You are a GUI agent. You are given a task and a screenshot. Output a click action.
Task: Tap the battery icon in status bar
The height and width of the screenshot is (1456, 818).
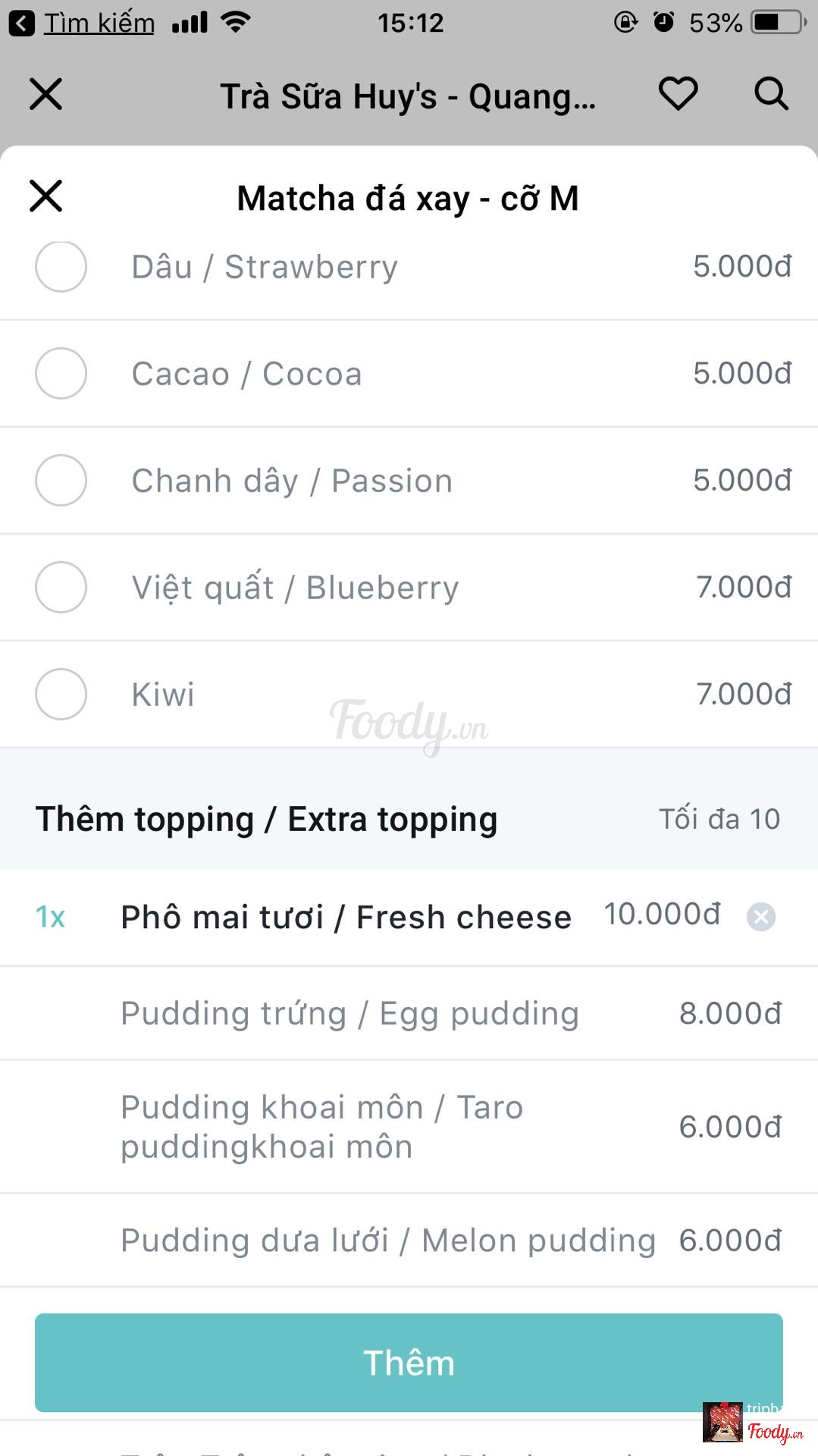click(778, 23)
